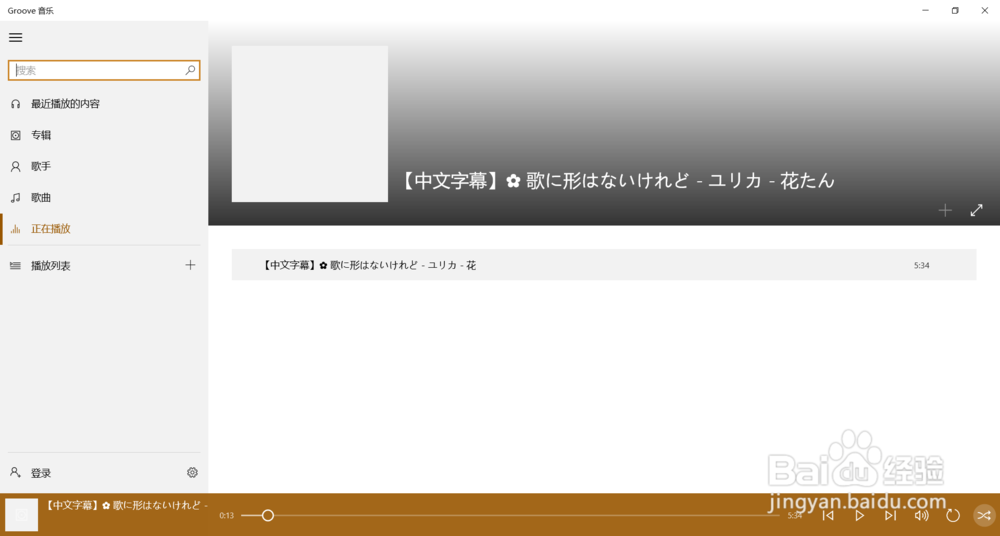Viewport: 1000px width, 536px height.
Task: Skip to previous track
Action: click(x=828, y=515)
